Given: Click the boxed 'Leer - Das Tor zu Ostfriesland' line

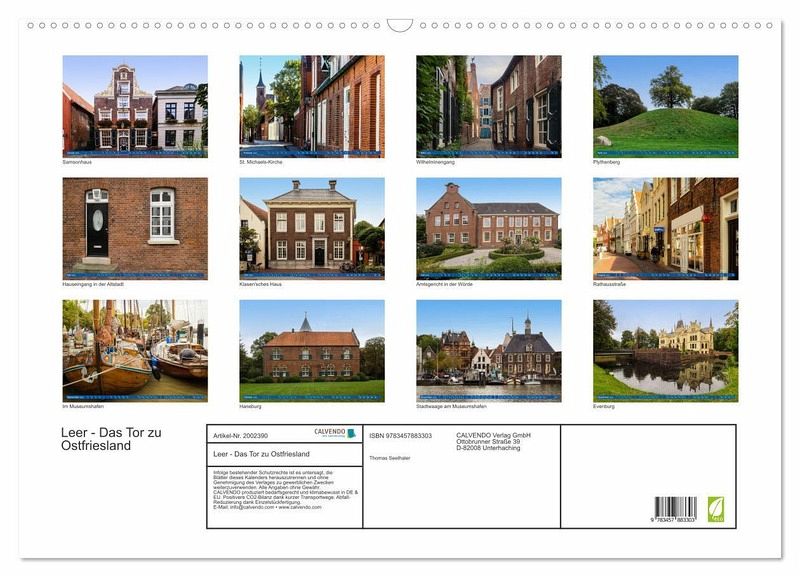Looking at the screenshot, I should [261, 454].
